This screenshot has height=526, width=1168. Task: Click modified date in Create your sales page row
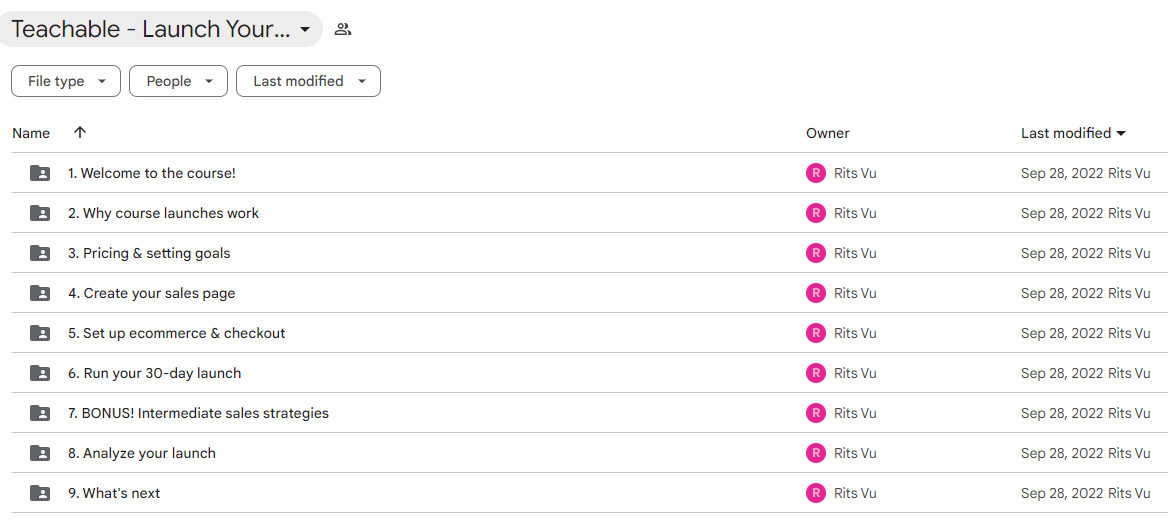1061,294
